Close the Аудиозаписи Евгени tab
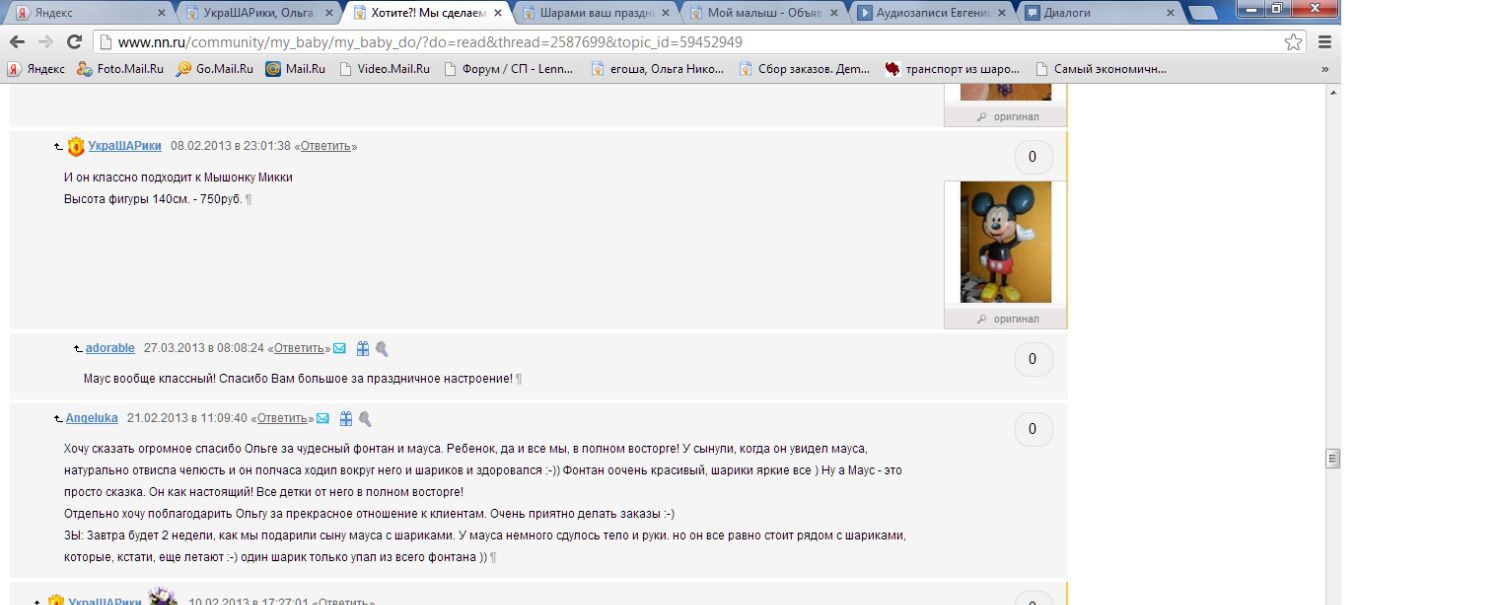The width and height of the screenshot is (1500, 605). coord(1002,13)
